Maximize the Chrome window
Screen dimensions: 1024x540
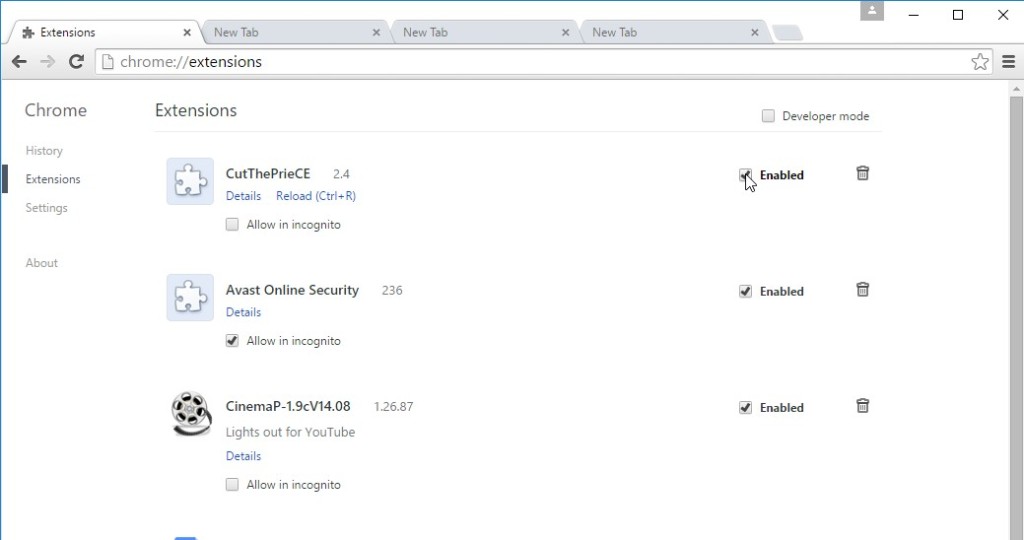point(958,14)
